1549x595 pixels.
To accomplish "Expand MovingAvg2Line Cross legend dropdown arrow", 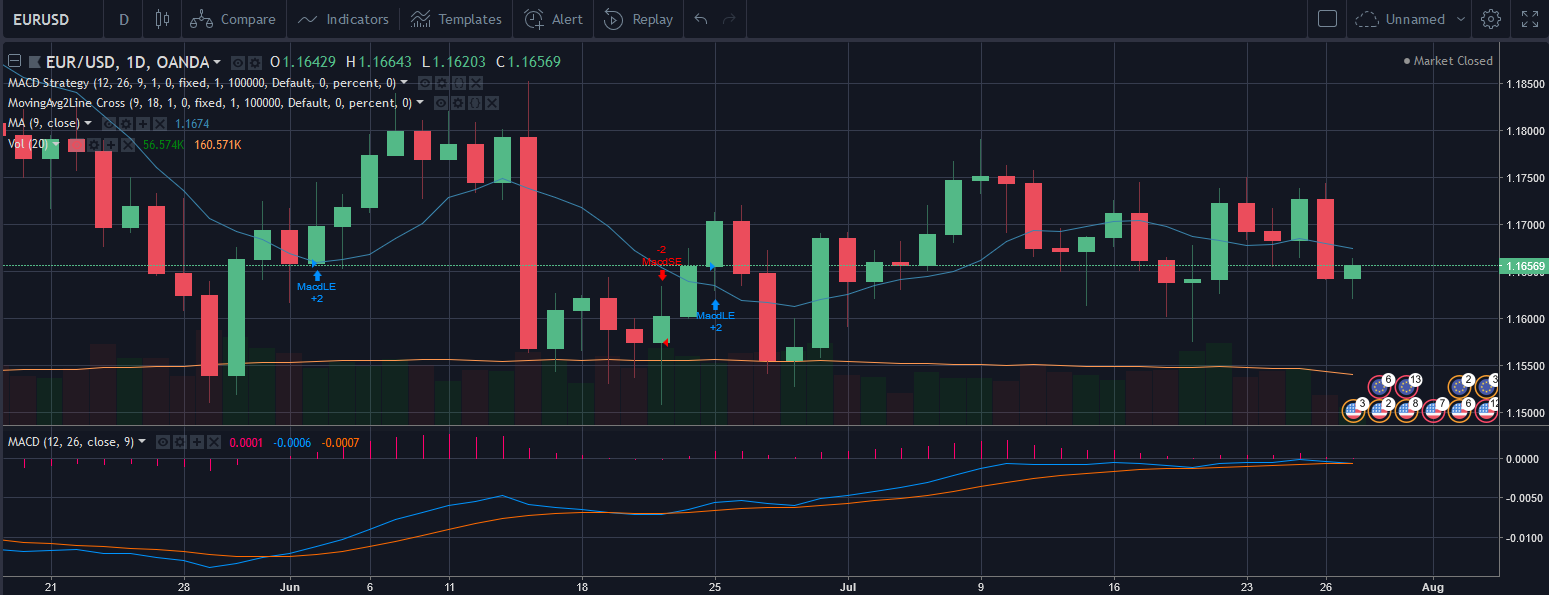I will point(420,102).
